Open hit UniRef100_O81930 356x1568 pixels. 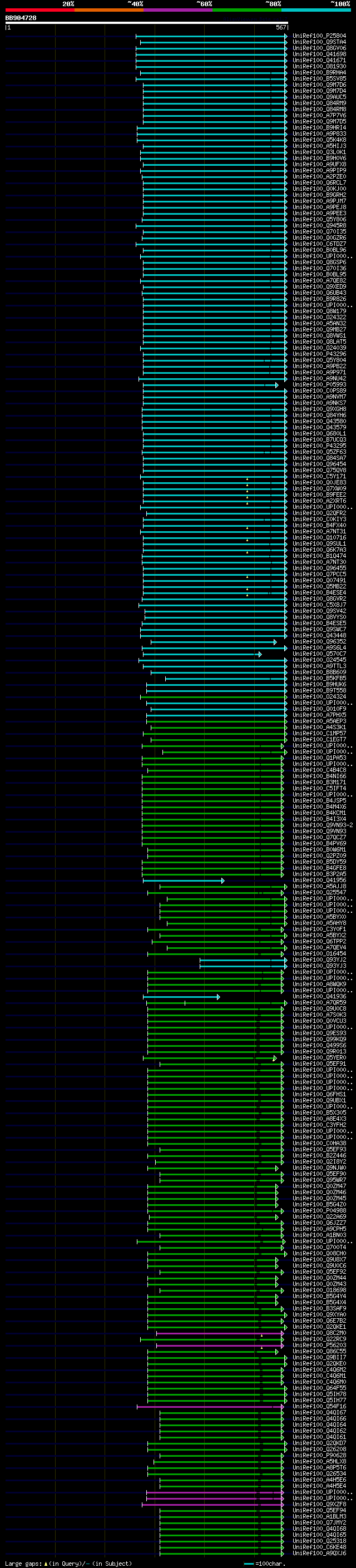coord(319,66)
